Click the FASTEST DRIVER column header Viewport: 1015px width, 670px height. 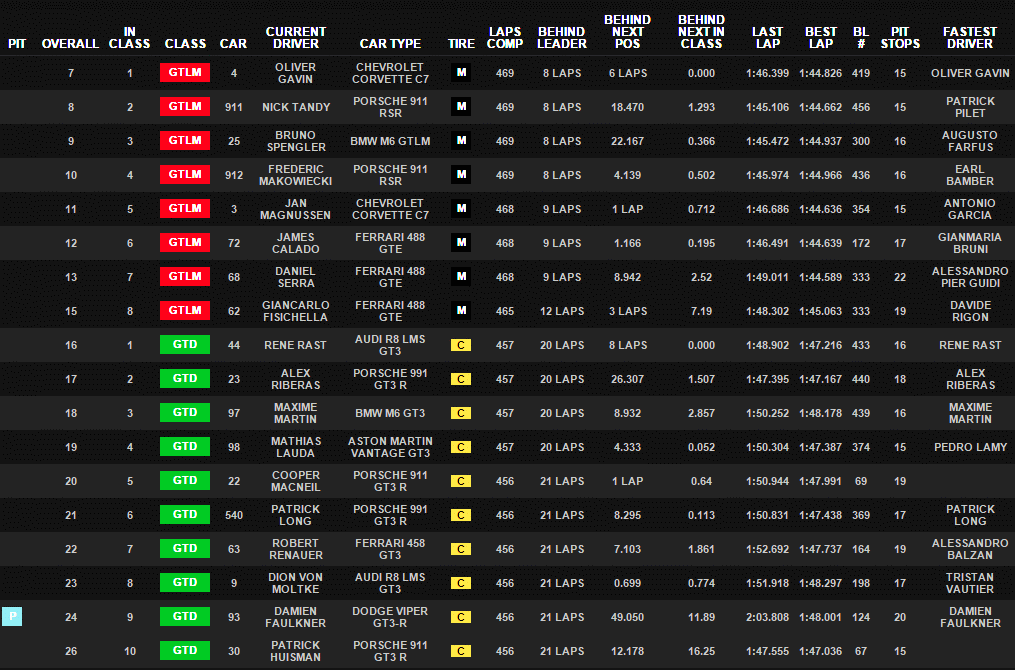(970, 38)
